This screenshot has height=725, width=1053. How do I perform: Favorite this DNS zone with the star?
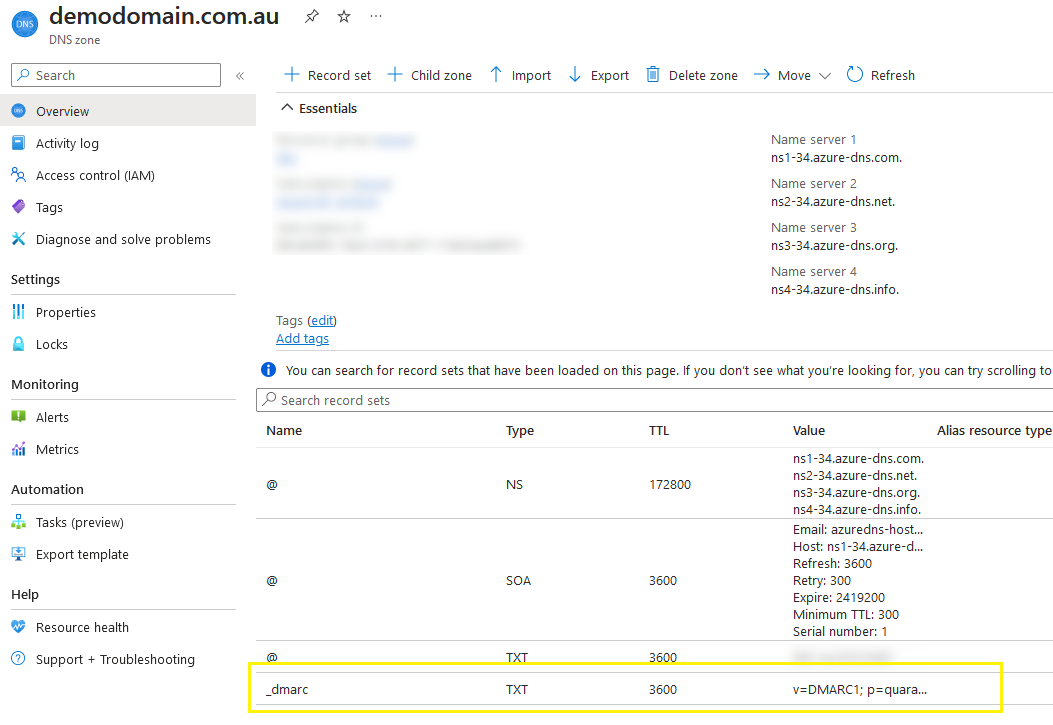(x=343, y=16)
